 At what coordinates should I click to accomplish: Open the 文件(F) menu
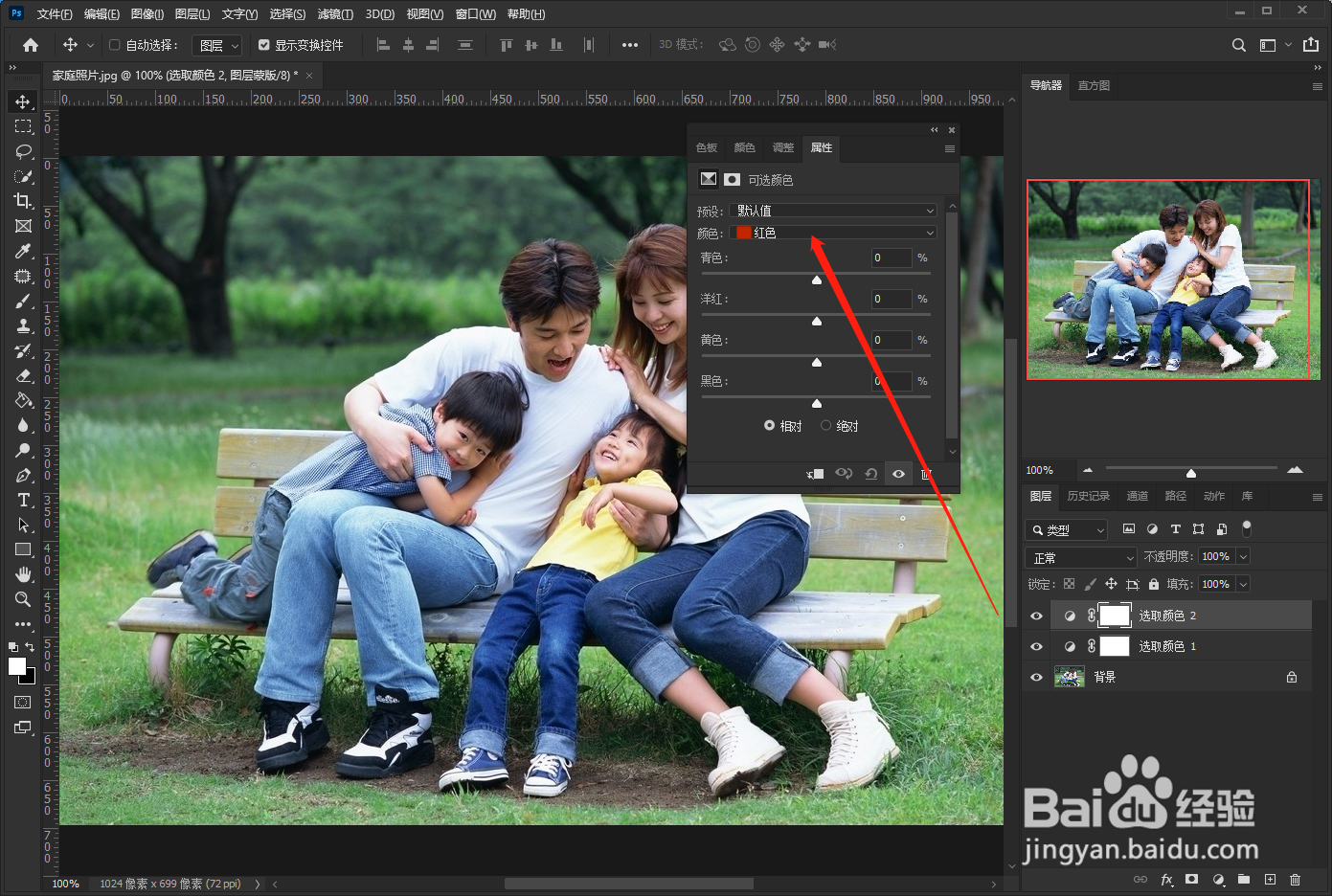point(55,13)
